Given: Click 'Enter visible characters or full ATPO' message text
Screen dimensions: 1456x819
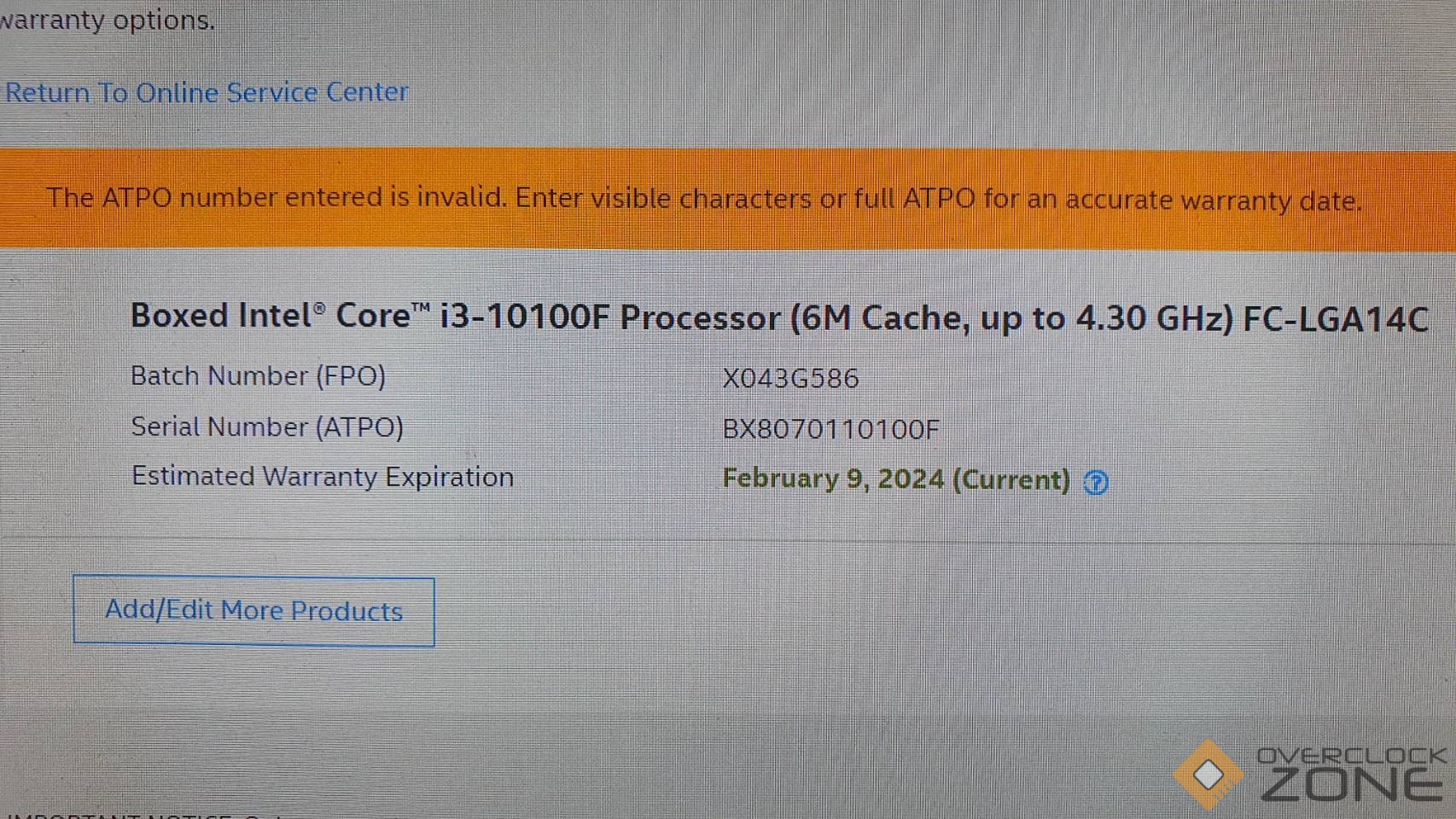Looking at the screenshot, I should click(937, 200).
